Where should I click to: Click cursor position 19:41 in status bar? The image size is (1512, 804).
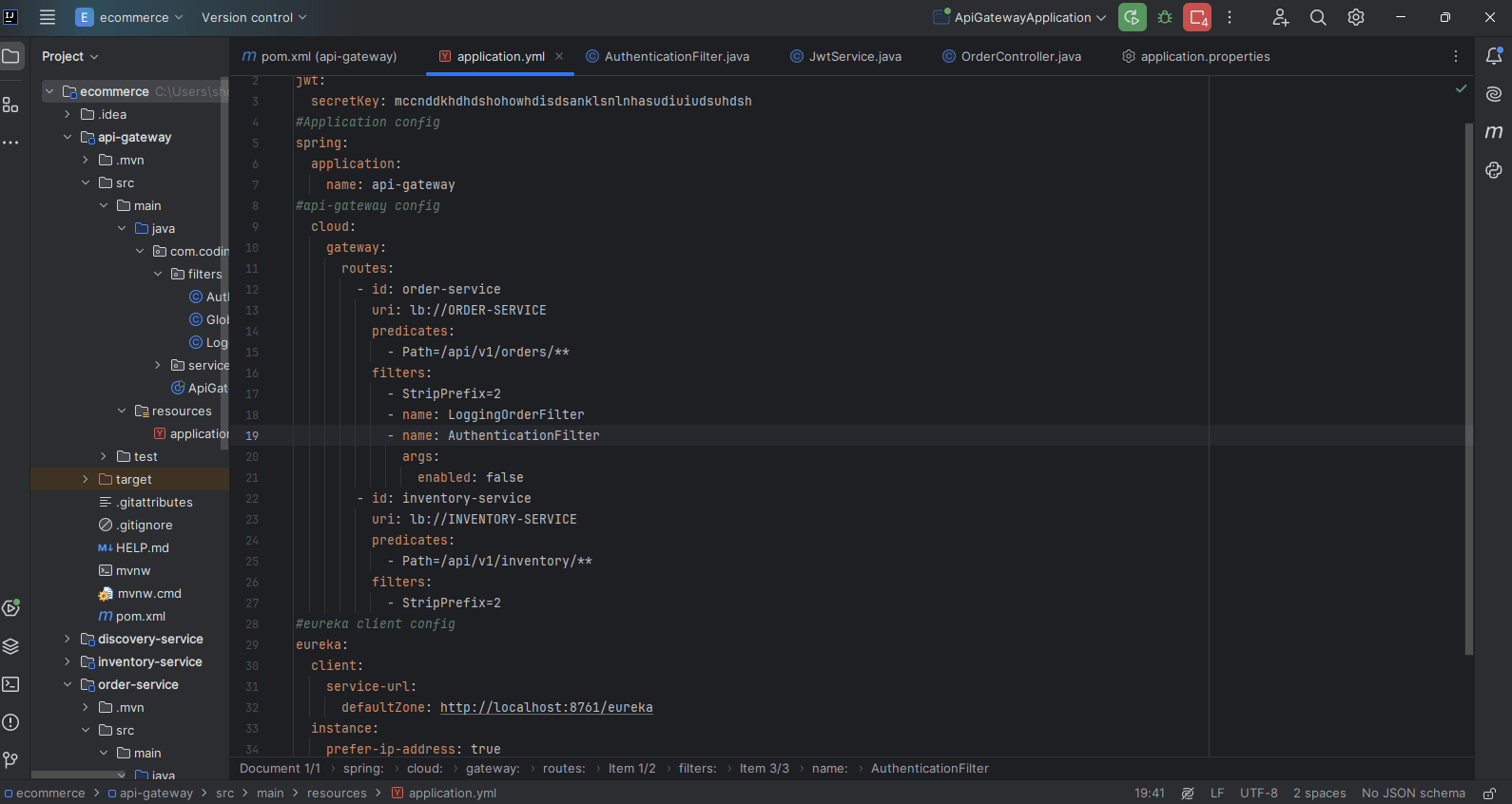(1150, 794)
